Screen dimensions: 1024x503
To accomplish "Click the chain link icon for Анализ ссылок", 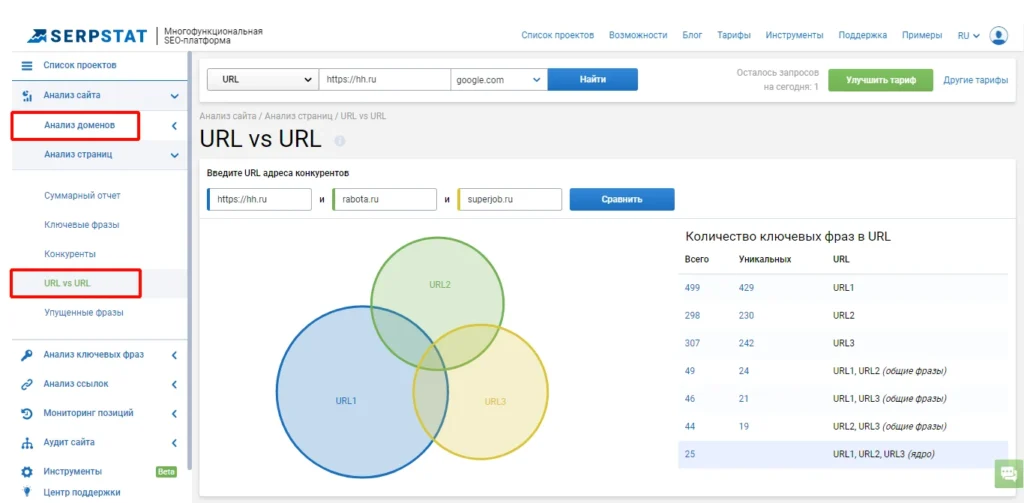I will pos(27,384).
